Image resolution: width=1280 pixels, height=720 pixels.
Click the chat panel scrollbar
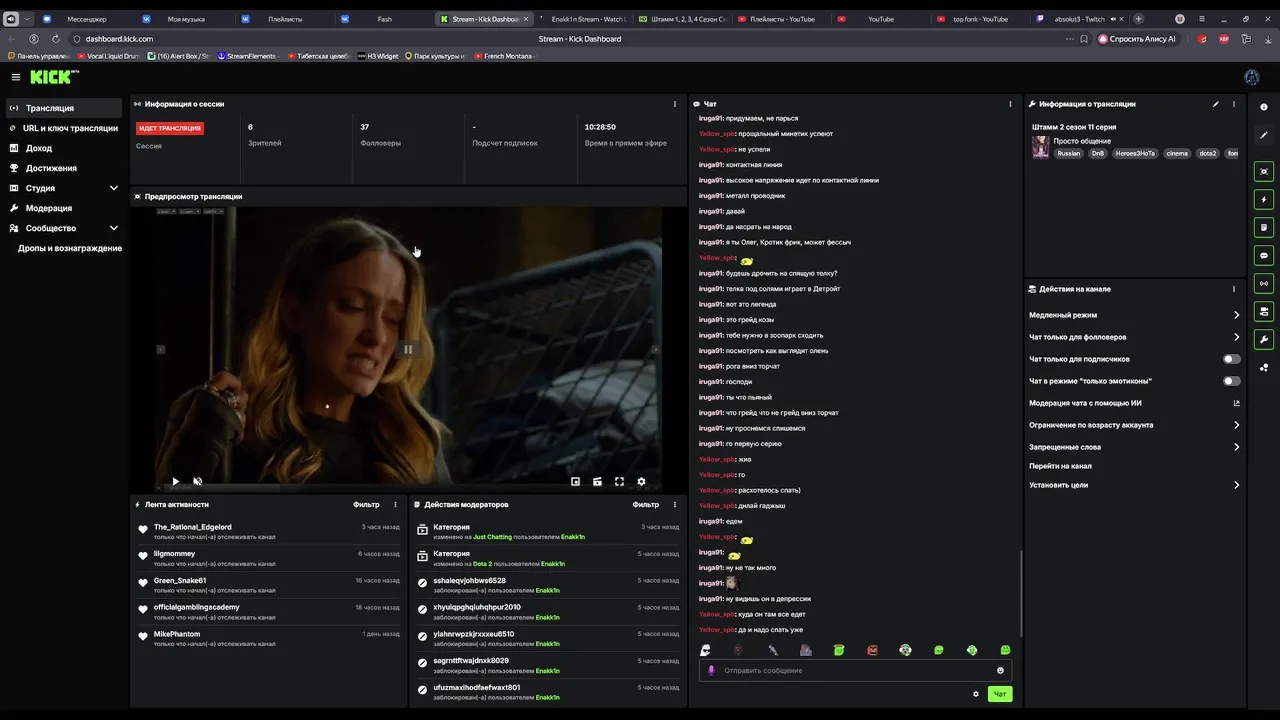pyautogui.click(x=1021, y=592)
